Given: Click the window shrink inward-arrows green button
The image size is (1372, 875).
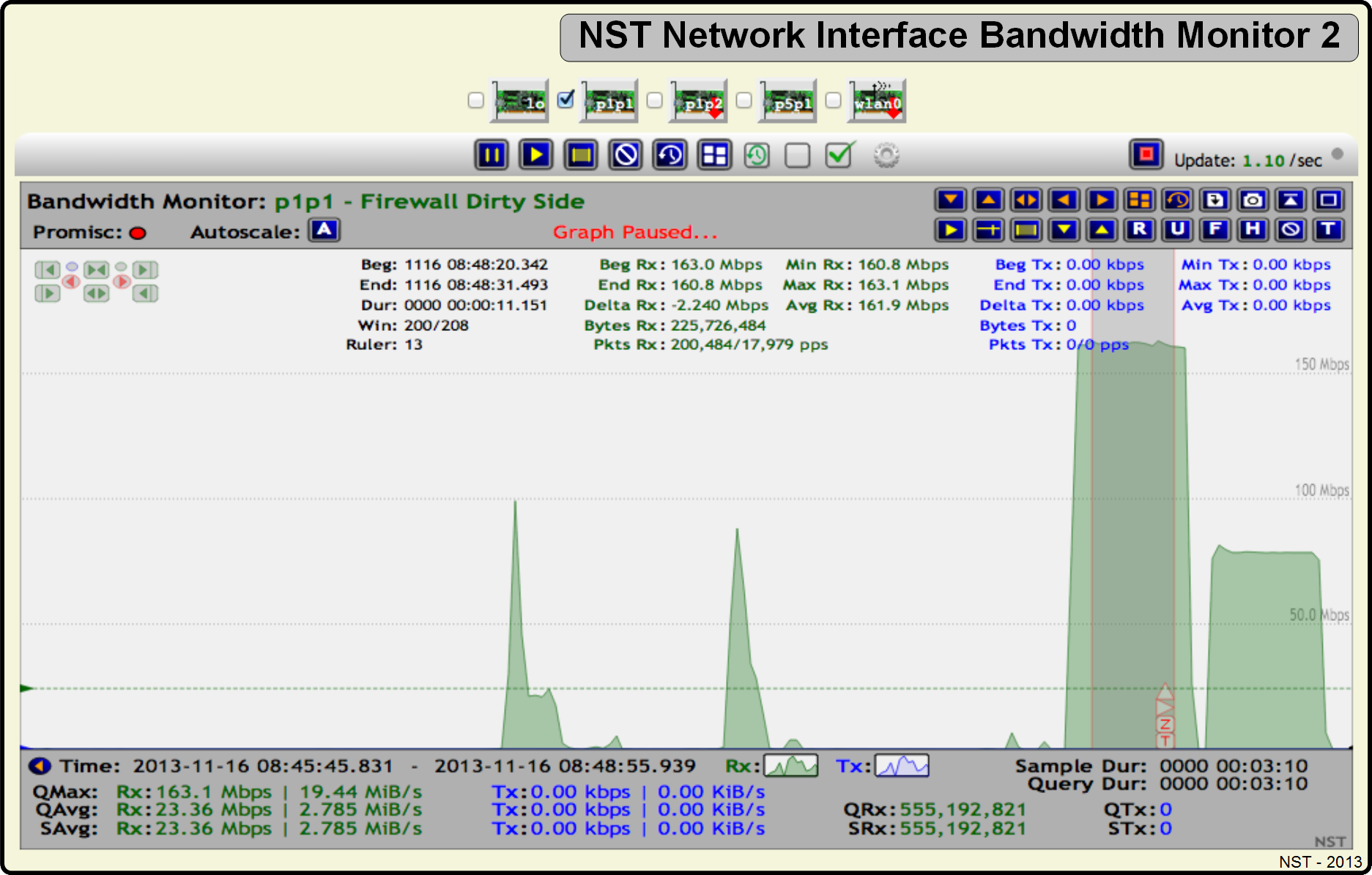Looking at the screenshot, I should (97, 270).
